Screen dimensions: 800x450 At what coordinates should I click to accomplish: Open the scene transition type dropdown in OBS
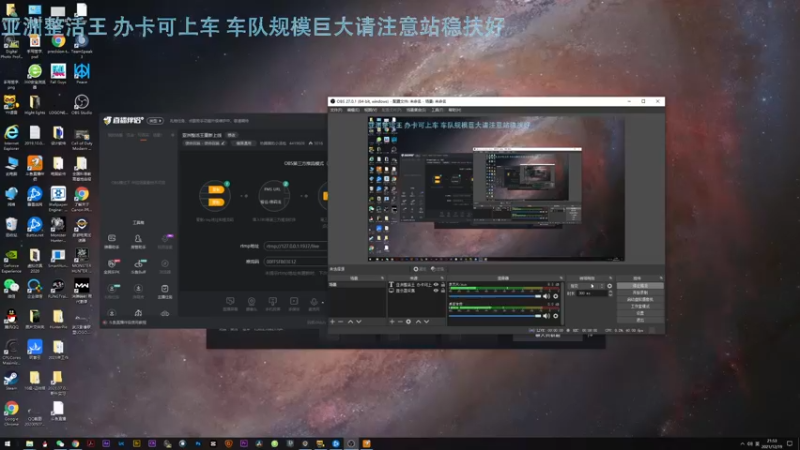(x=586, y=286)
